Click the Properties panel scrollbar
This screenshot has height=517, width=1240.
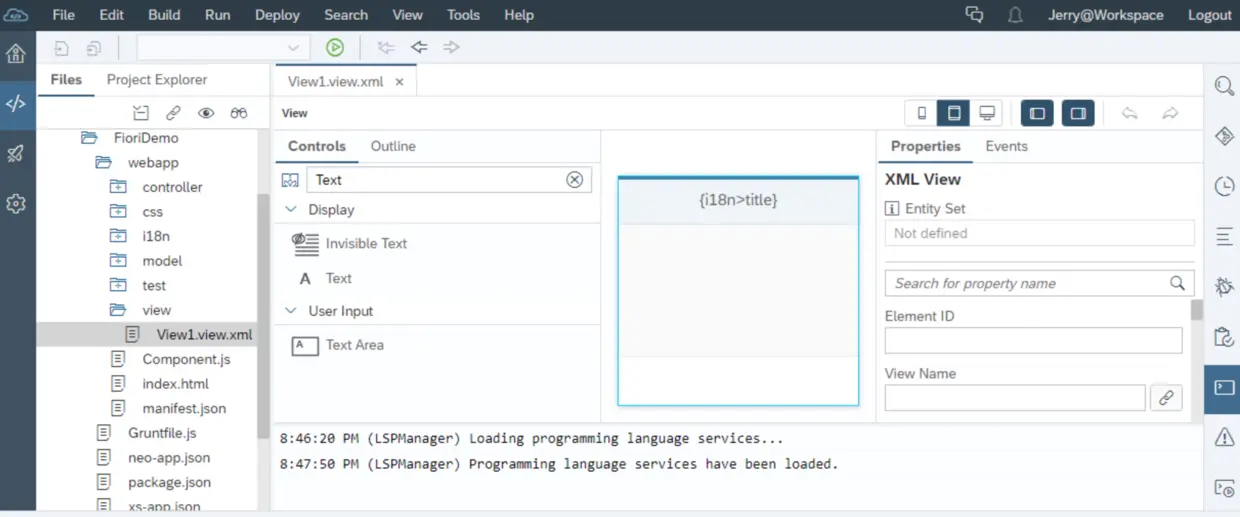click(x=1196, y=310)
